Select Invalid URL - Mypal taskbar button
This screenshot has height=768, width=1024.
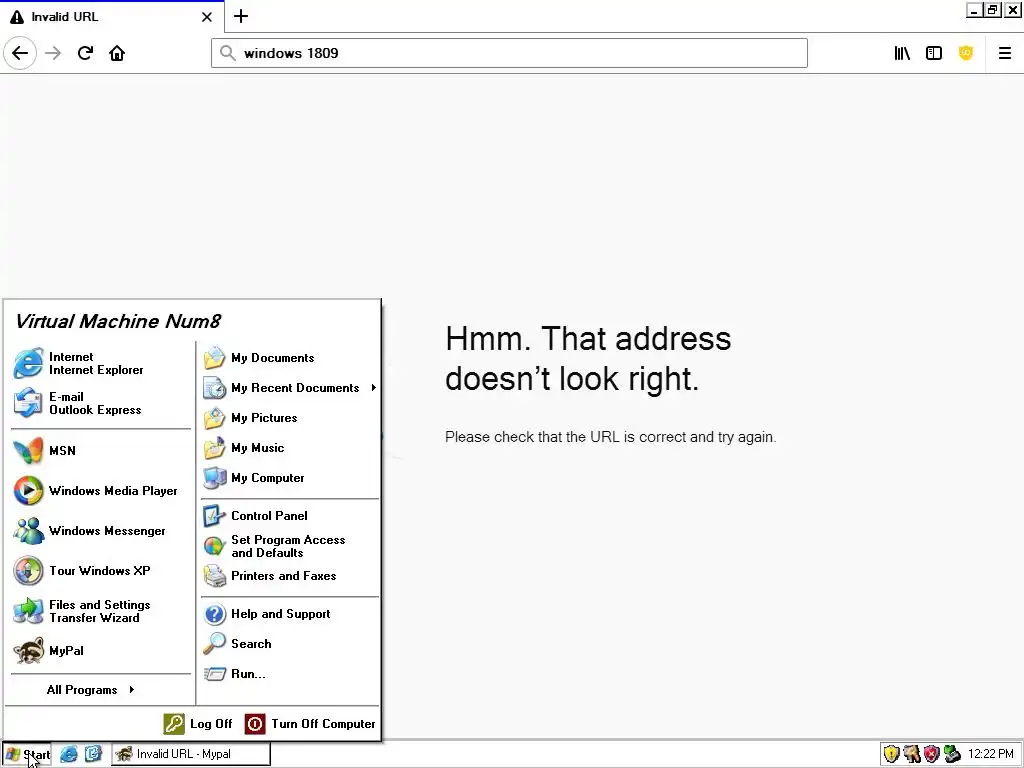[190, 754]
